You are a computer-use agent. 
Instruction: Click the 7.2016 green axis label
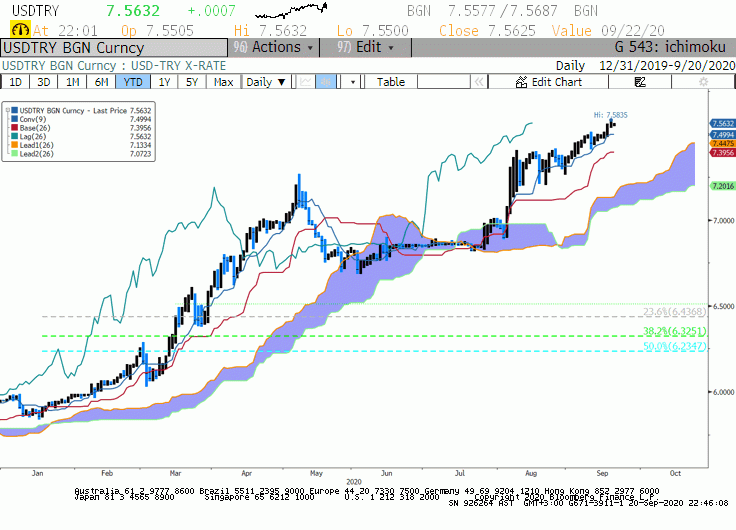[722, 186]
